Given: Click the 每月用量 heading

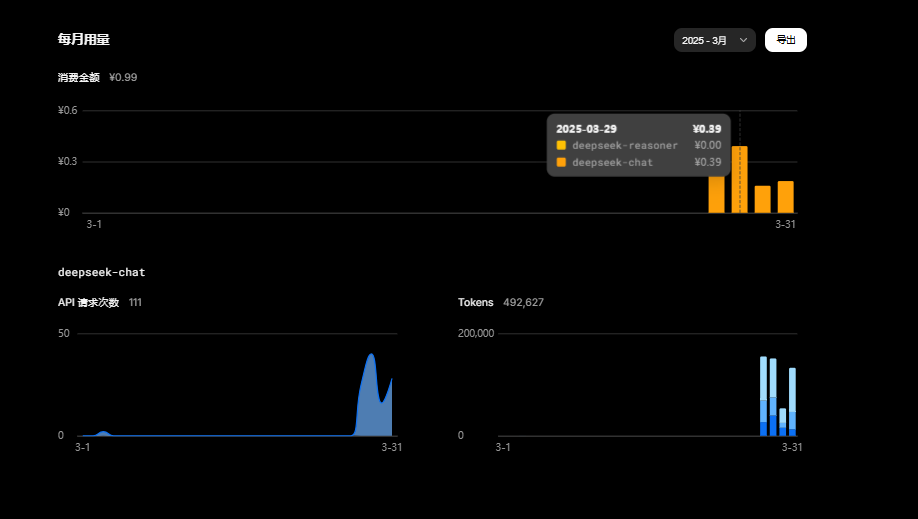Looking at the screenshot, I should click(x=84, y=39).
